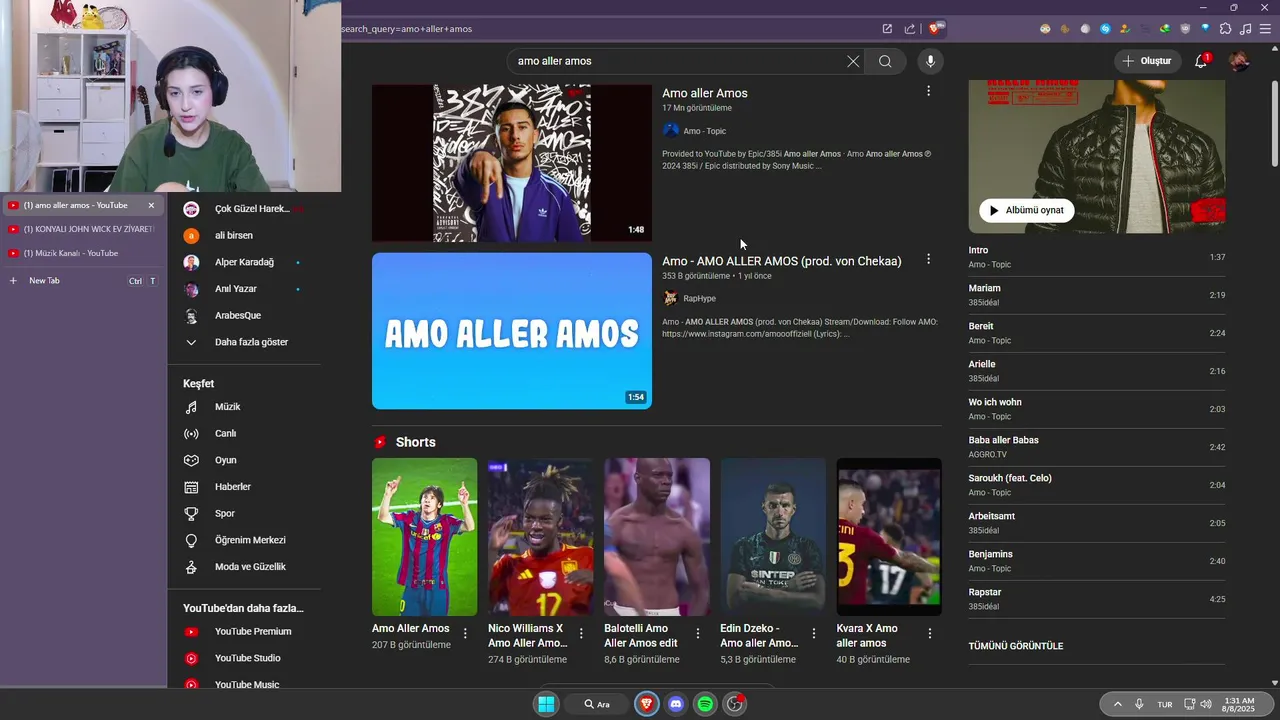Play Saroukh (feat. Celo) track
The image size is (1280, 720).
[1096, 485]
